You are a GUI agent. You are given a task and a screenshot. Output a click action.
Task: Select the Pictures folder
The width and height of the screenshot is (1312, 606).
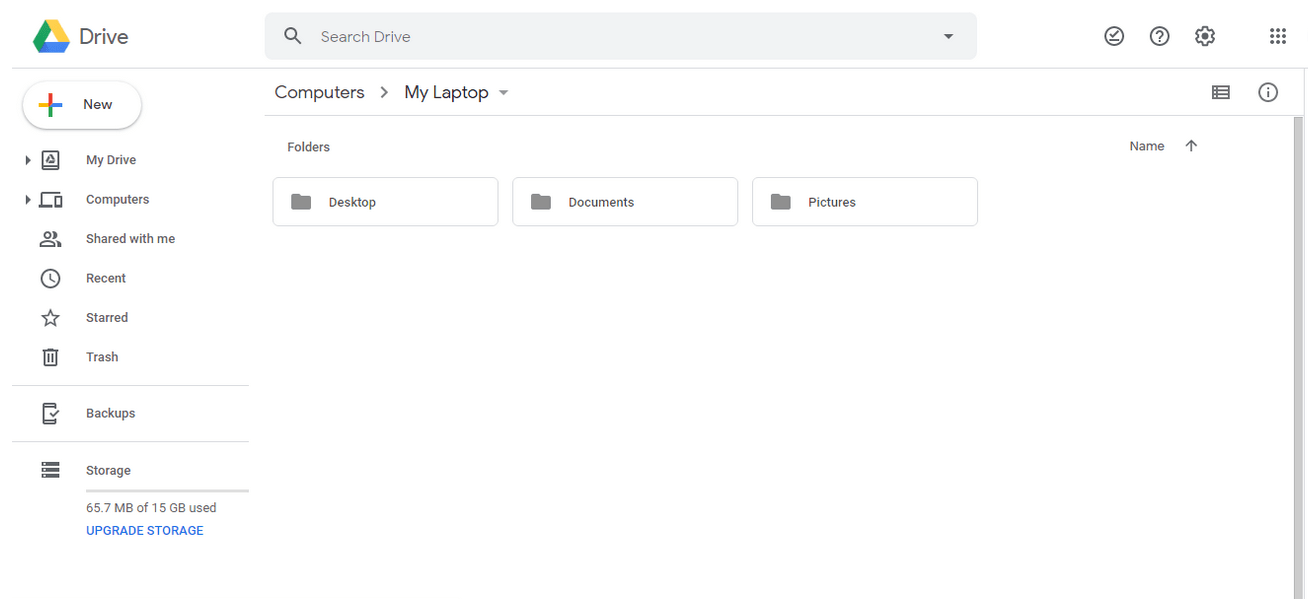click(865, 202)
